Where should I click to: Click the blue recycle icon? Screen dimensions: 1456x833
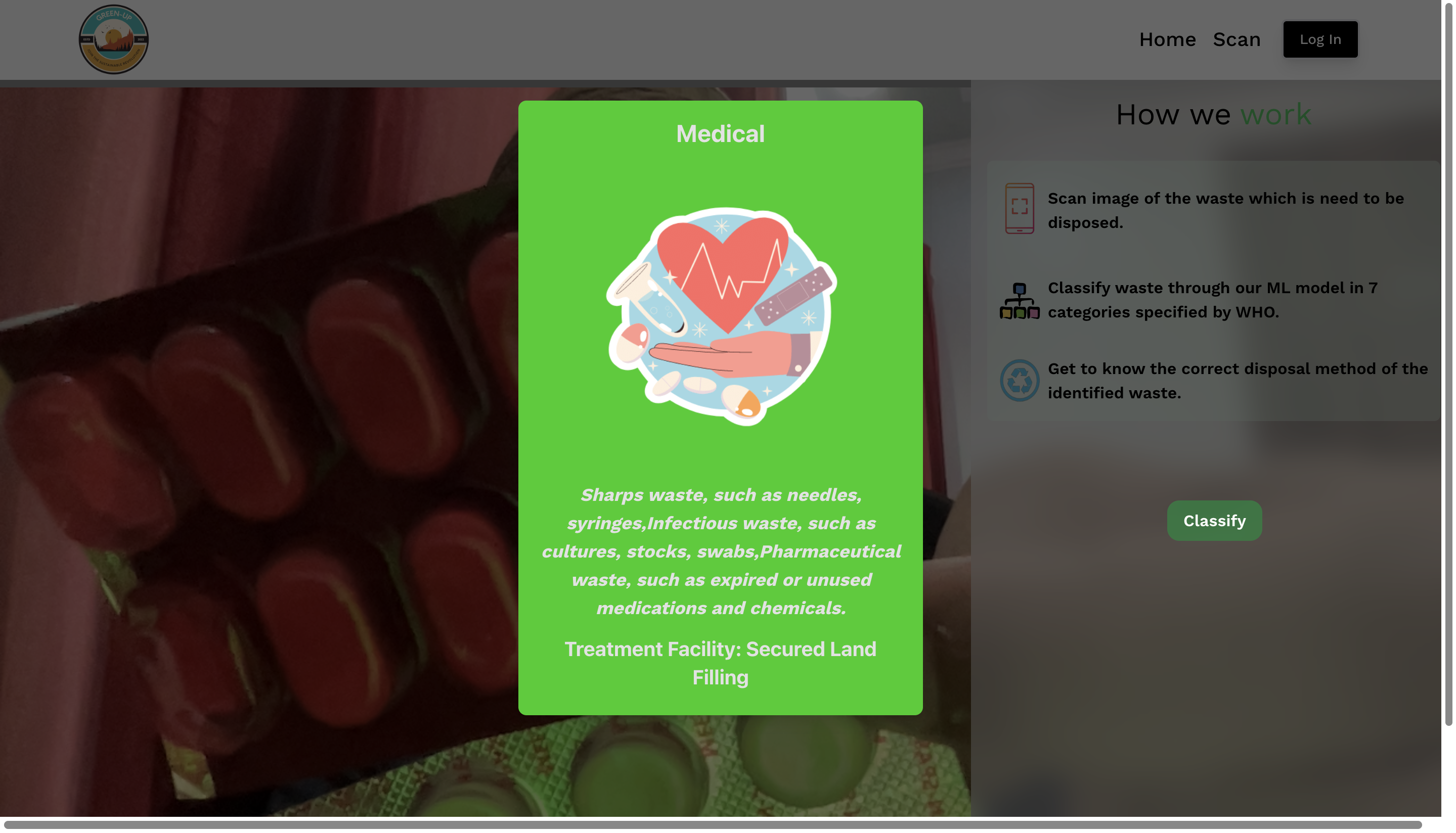(1020, 381)
